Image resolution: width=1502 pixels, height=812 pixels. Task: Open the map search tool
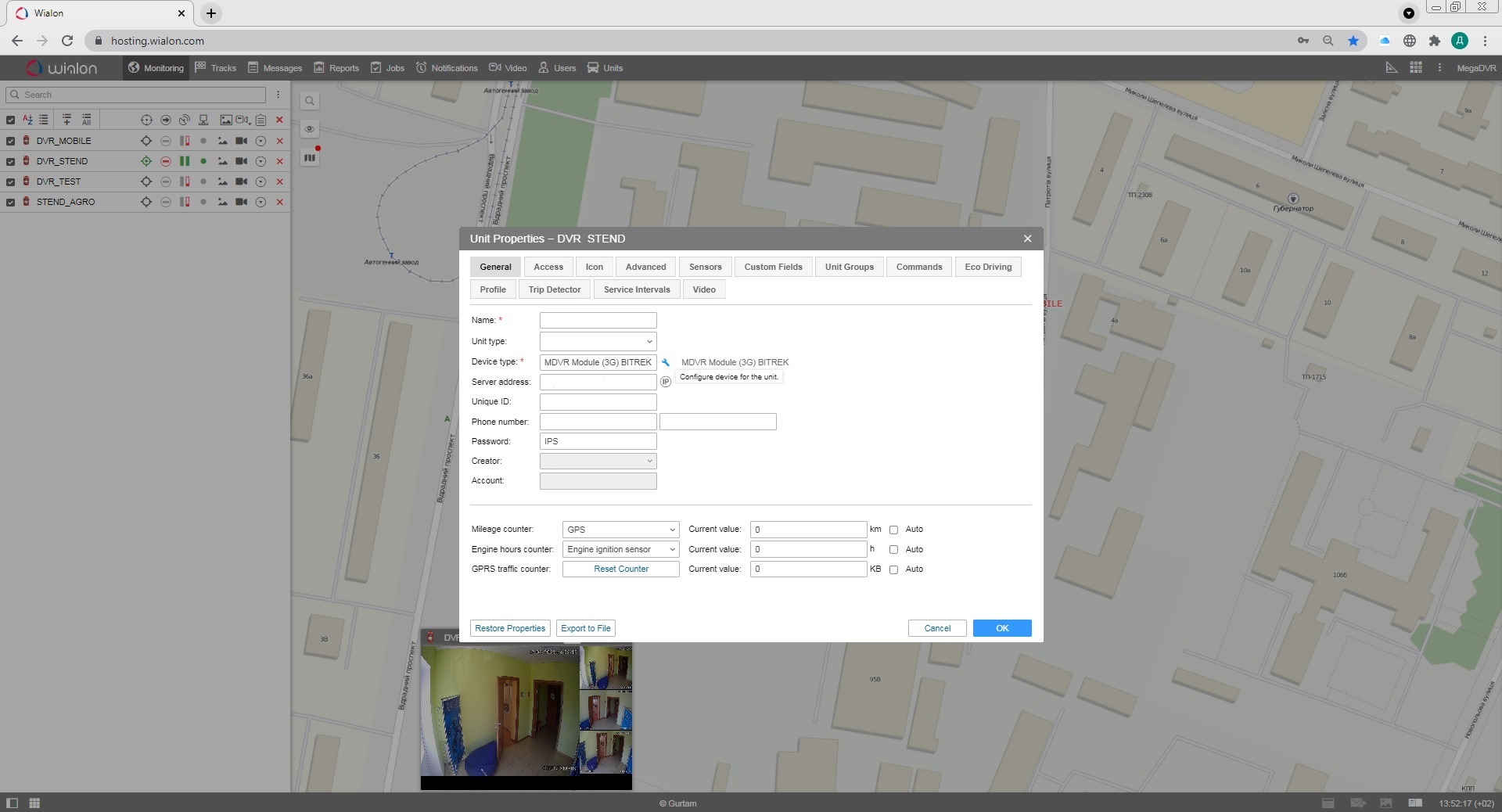point(310,101)
